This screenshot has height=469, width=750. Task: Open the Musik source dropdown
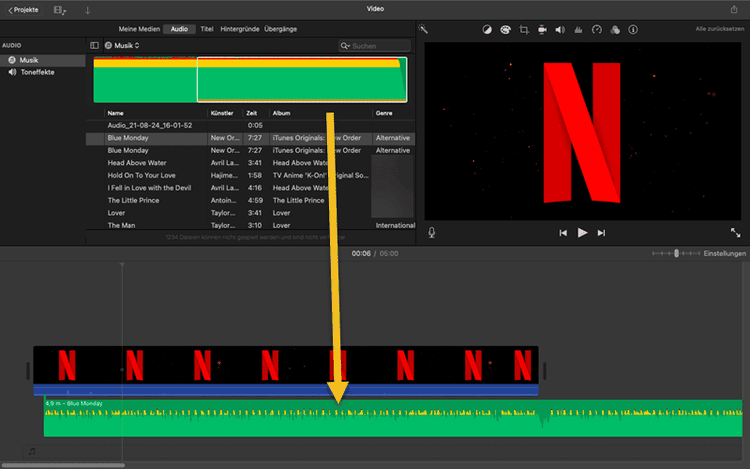[x=122, y=45]
